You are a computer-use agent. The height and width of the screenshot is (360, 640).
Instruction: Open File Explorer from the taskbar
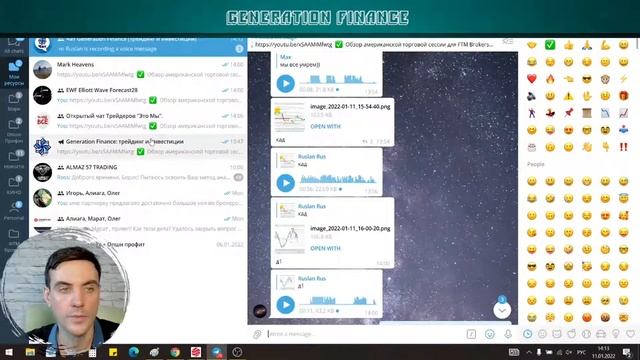30,352
